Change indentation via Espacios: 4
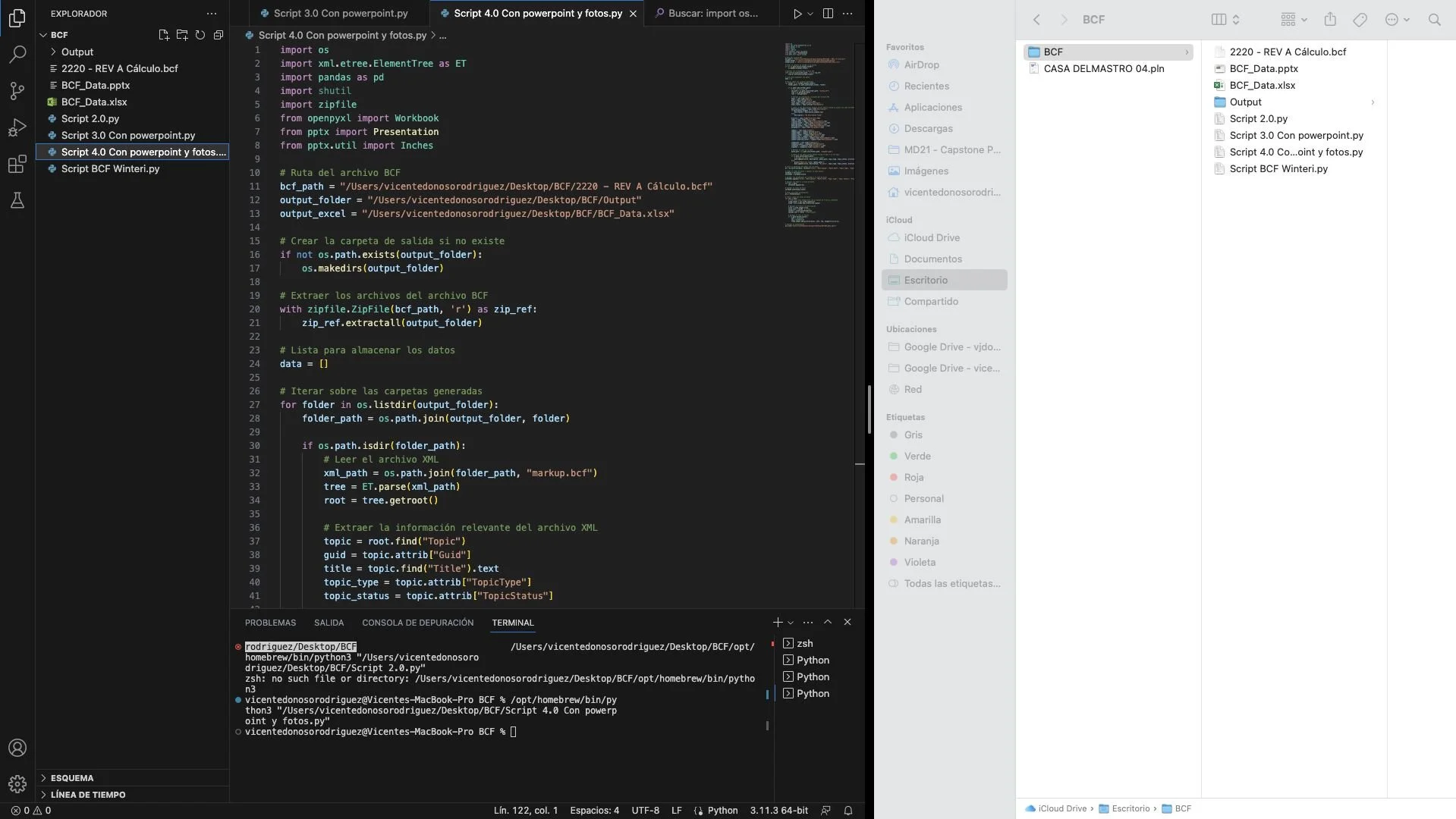Image resolution: width=1456 pixels, height=819 pixels. tap(594, 811)
